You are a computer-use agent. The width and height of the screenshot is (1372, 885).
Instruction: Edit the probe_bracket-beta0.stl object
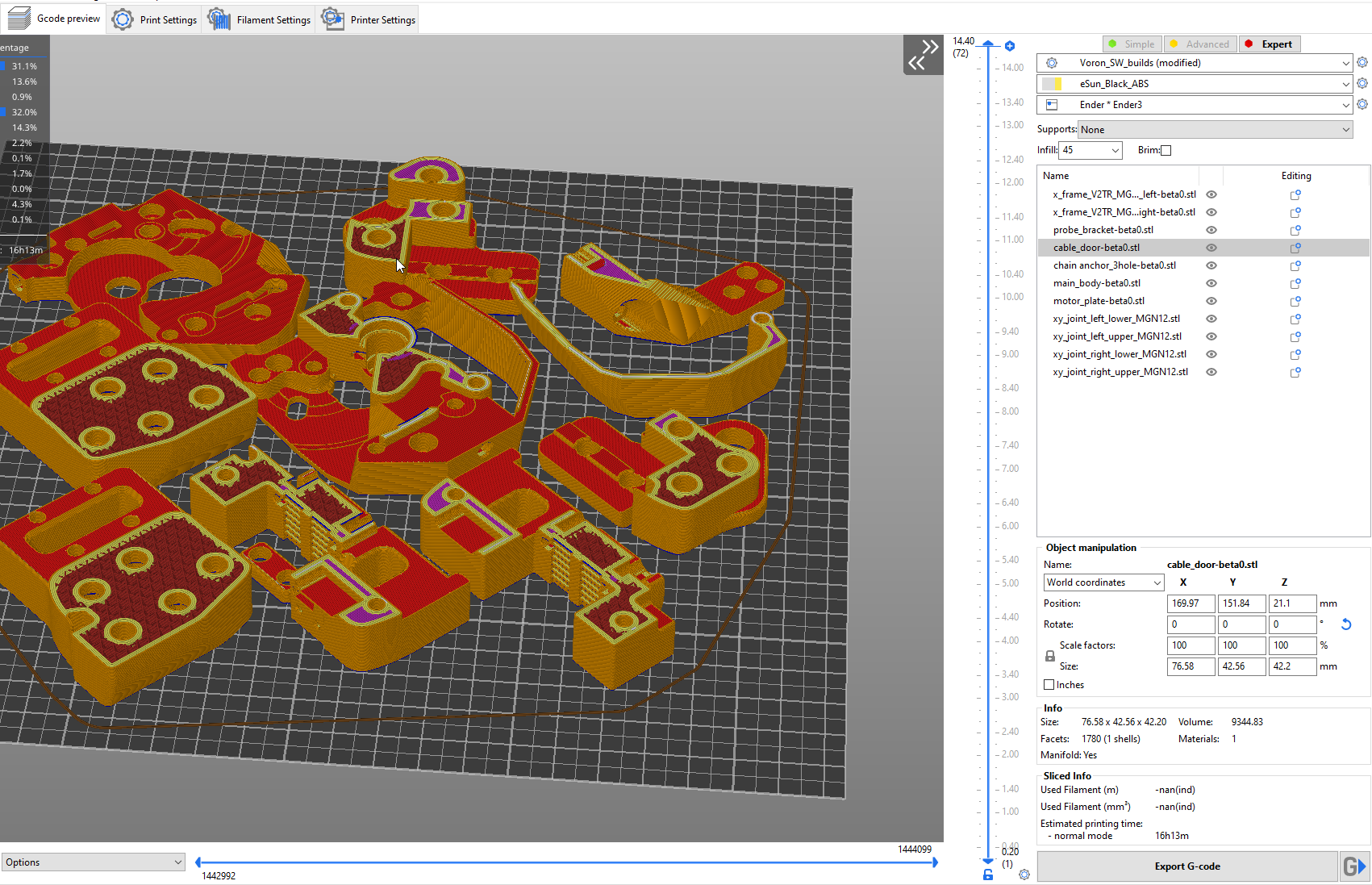(x=1295, y=230)
